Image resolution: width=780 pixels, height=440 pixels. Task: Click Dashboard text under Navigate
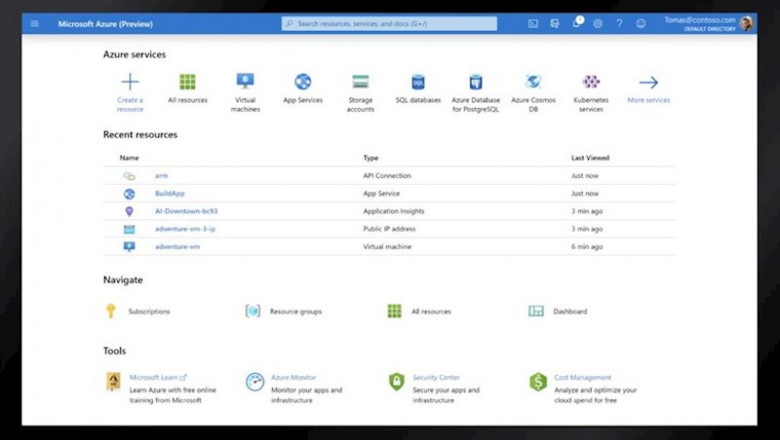click(570, 311)
